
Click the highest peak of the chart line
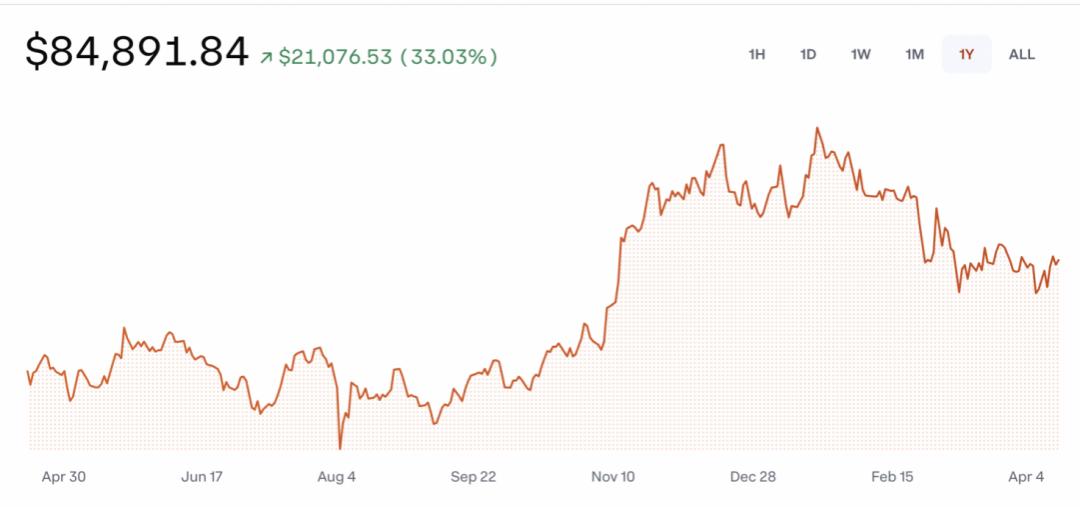pos(817,128)
